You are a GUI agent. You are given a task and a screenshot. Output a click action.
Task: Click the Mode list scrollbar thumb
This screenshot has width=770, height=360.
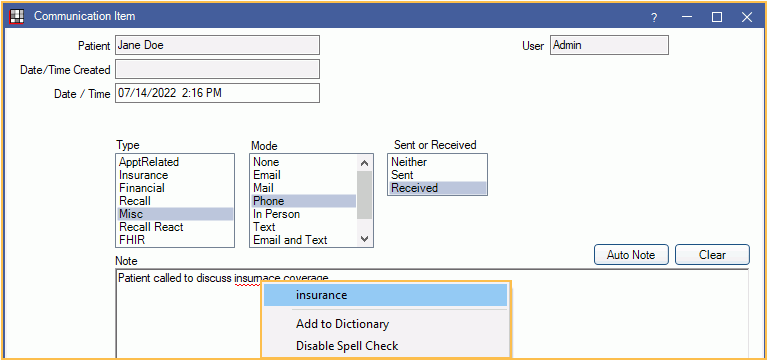[x=364, y=195]
